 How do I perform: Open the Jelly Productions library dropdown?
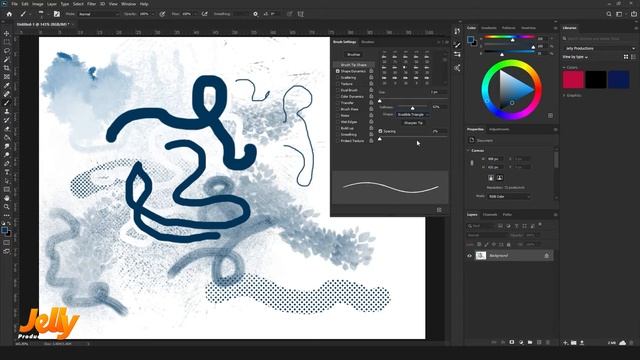point(599,48)
